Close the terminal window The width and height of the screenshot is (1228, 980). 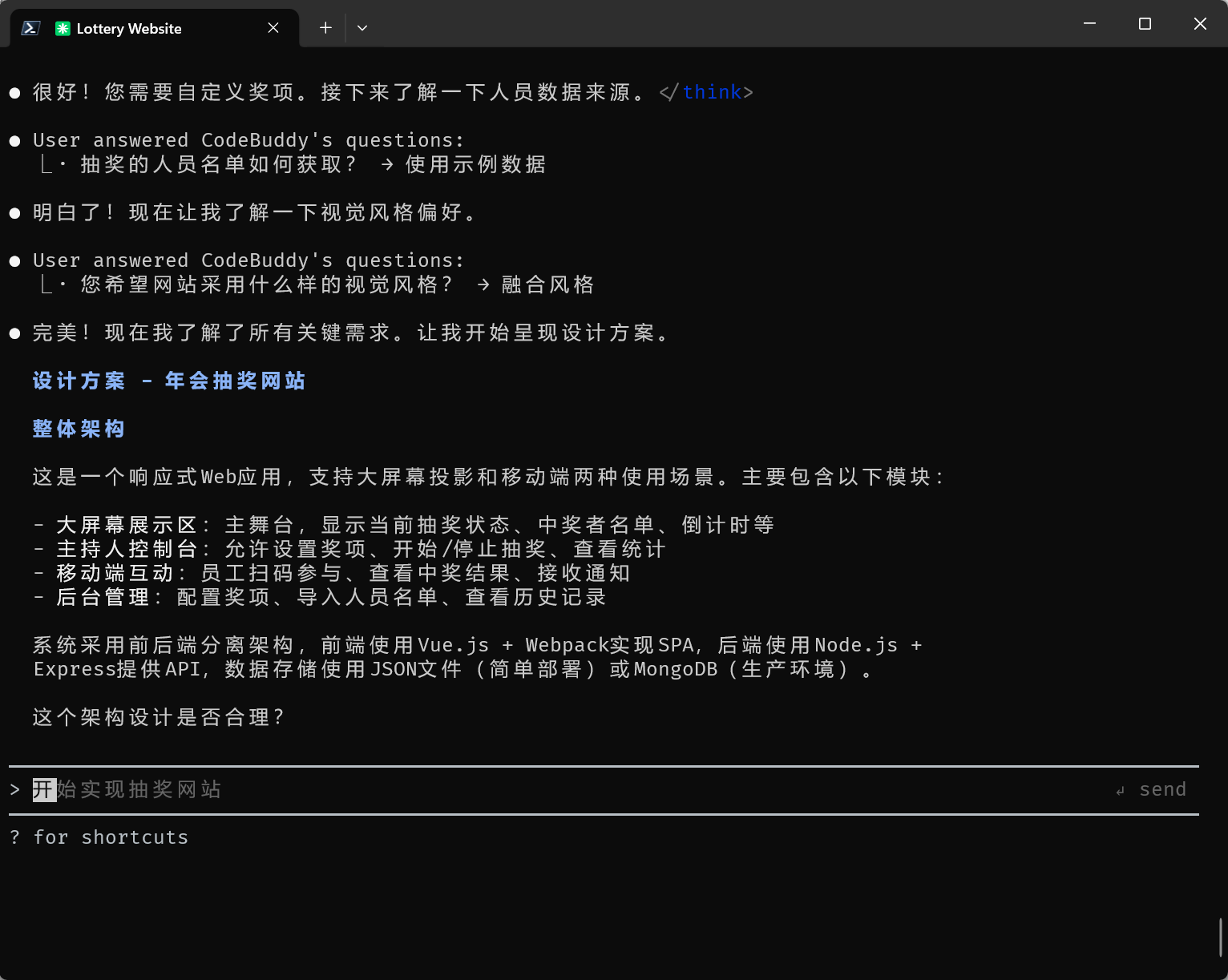[x=1200, y=24]
